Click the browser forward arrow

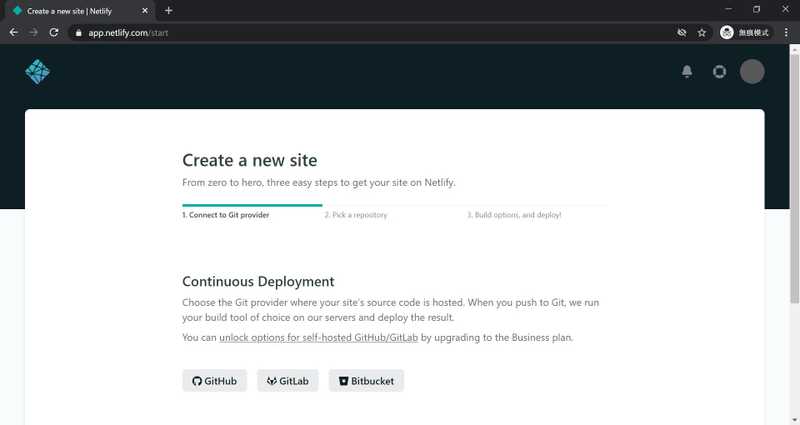[x=34, y=33]
